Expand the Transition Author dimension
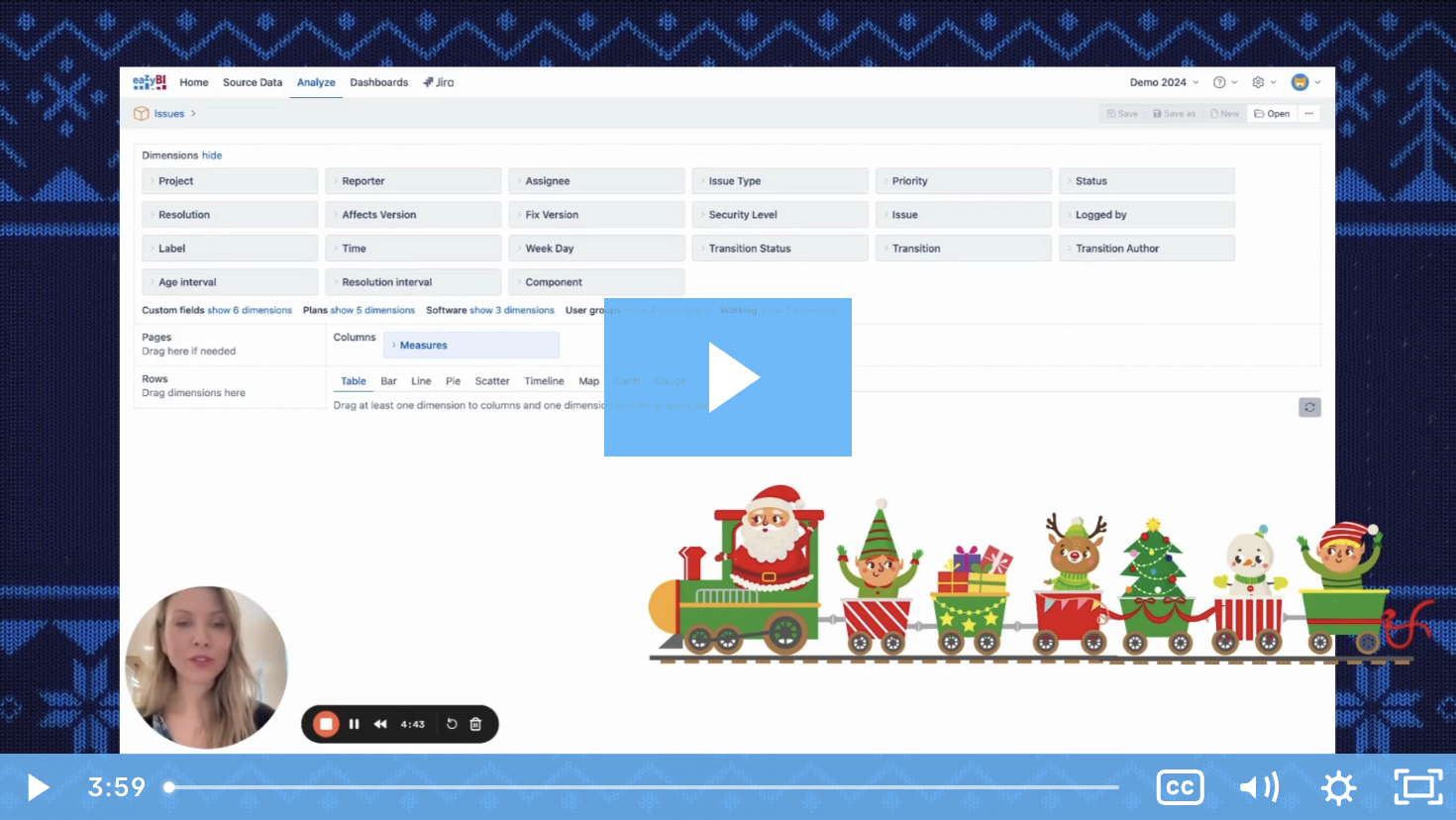Image resolution: width=1456 pixels, height=820 pixels. (1147, 249)
